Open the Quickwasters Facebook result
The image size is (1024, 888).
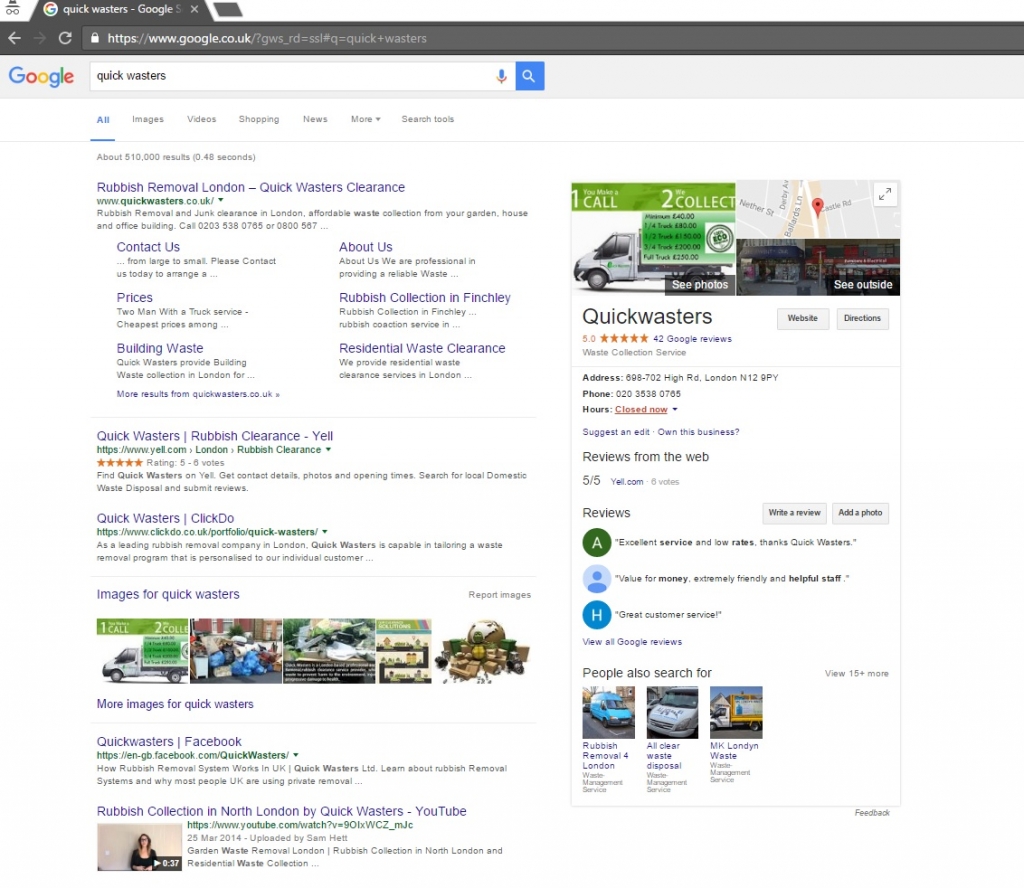(x=169, y=742)
